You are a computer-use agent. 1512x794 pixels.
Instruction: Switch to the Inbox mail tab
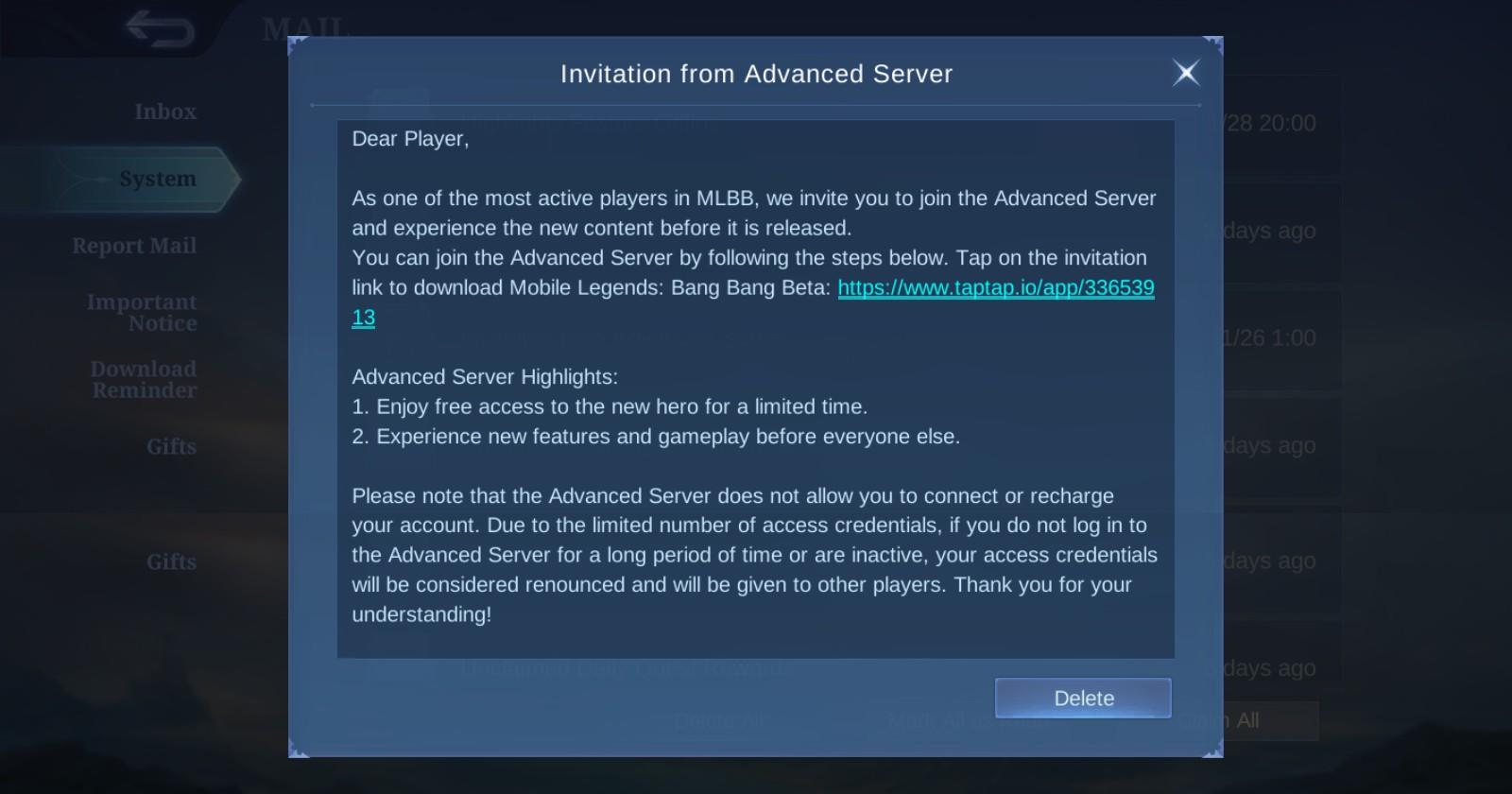(165, 112)
